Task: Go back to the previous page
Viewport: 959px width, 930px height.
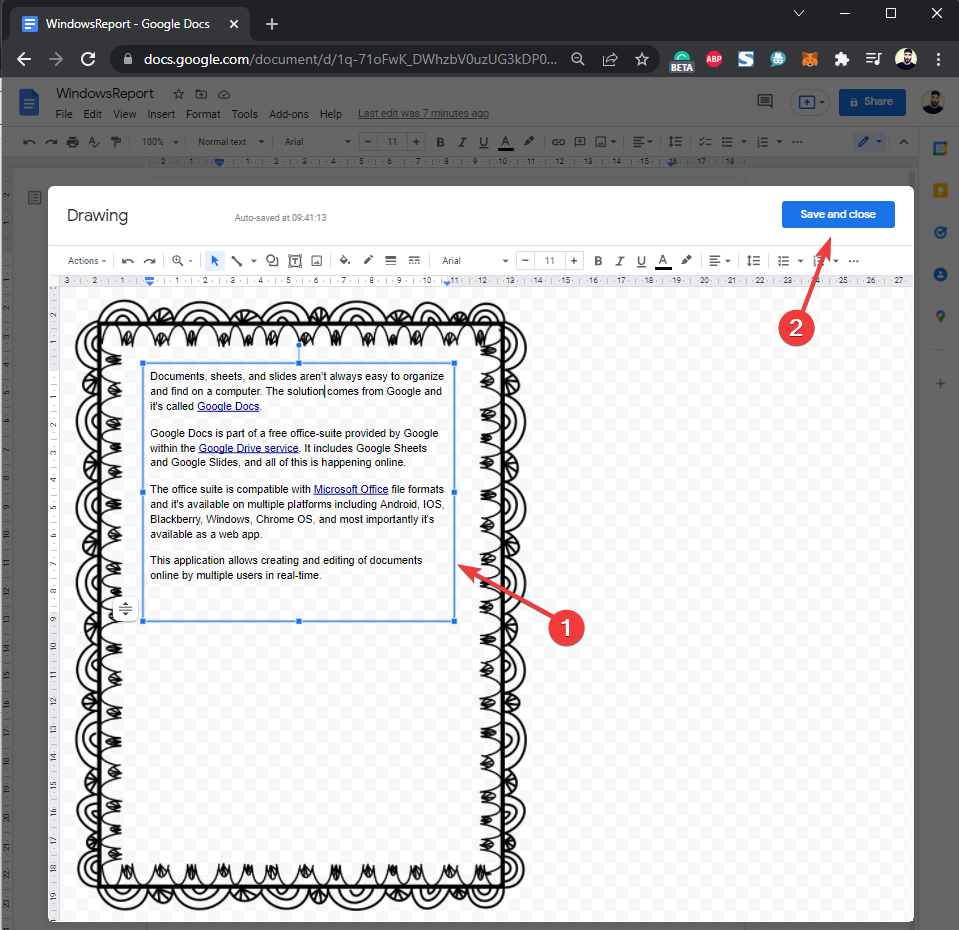Action: [x=24, y=59]
